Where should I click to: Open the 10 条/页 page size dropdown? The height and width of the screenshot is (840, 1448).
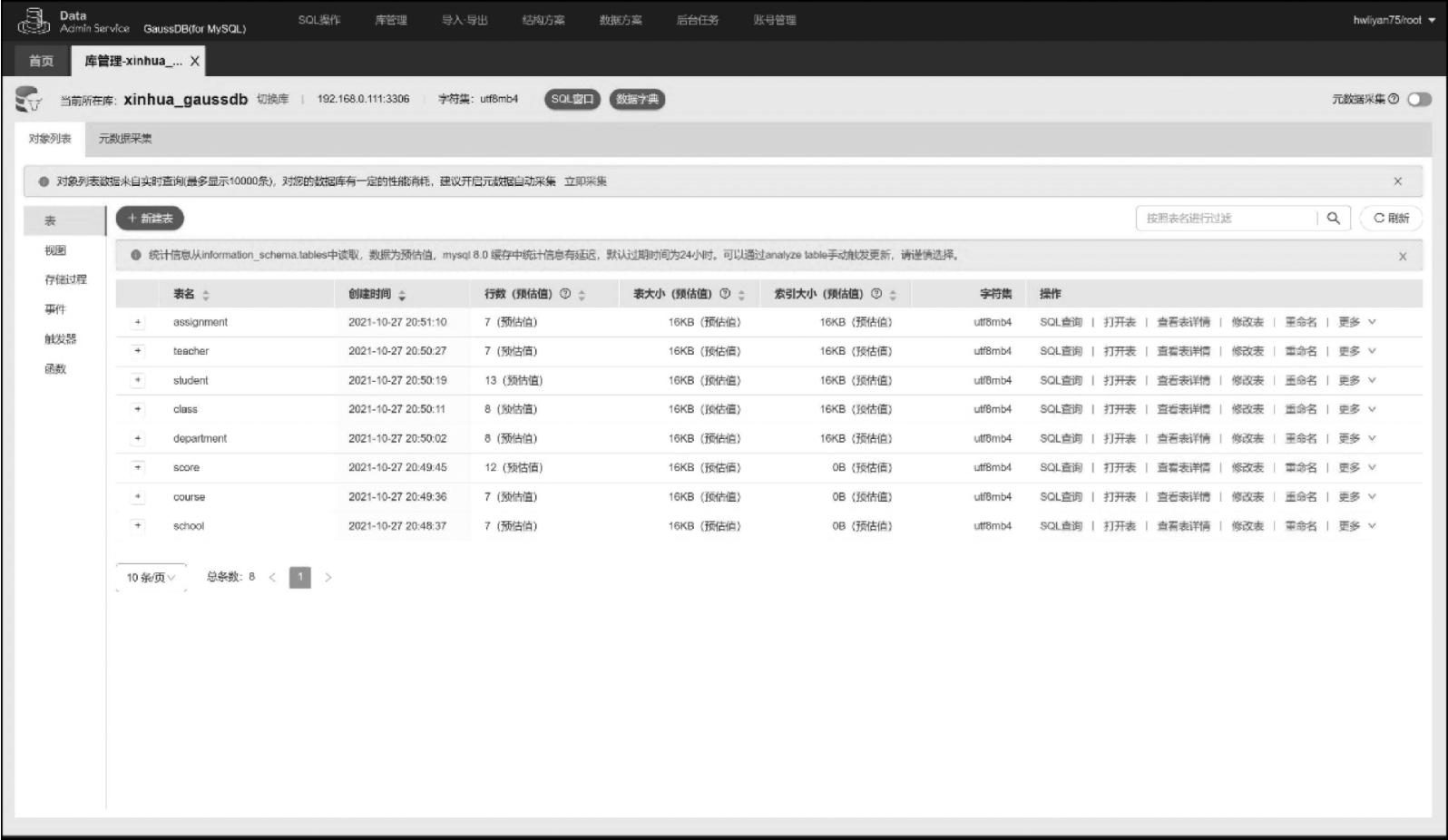pos(151,577)
